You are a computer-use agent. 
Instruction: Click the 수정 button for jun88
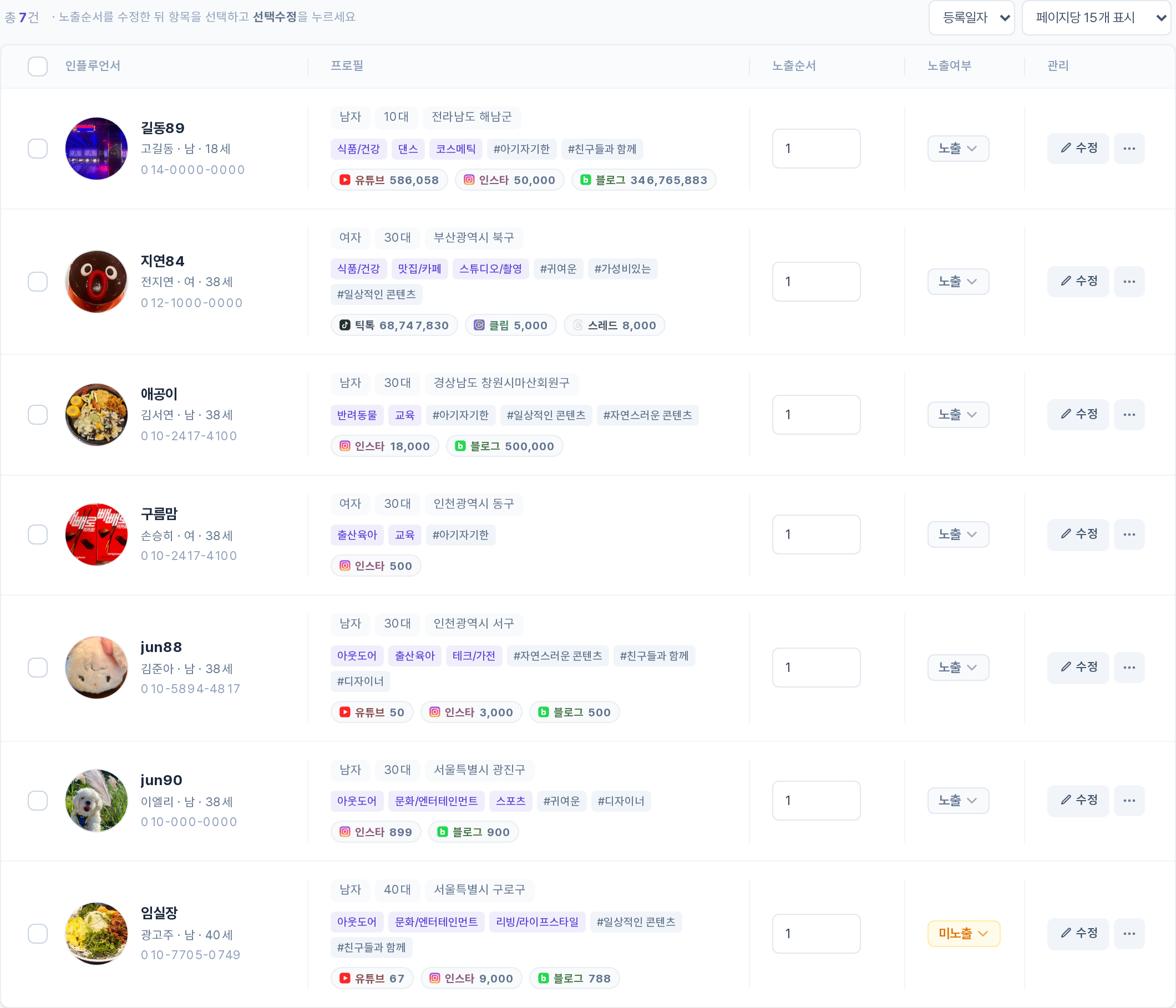(x=1078, y=668)
